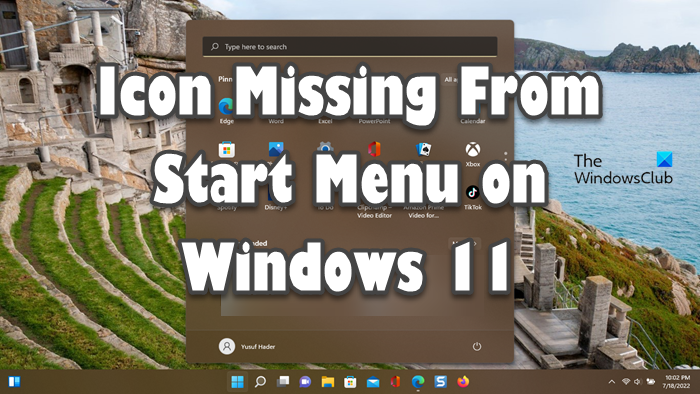Focus the Type here to search box
The height and width of the screenshot is (394, 700).
click(x=350, y=46)
